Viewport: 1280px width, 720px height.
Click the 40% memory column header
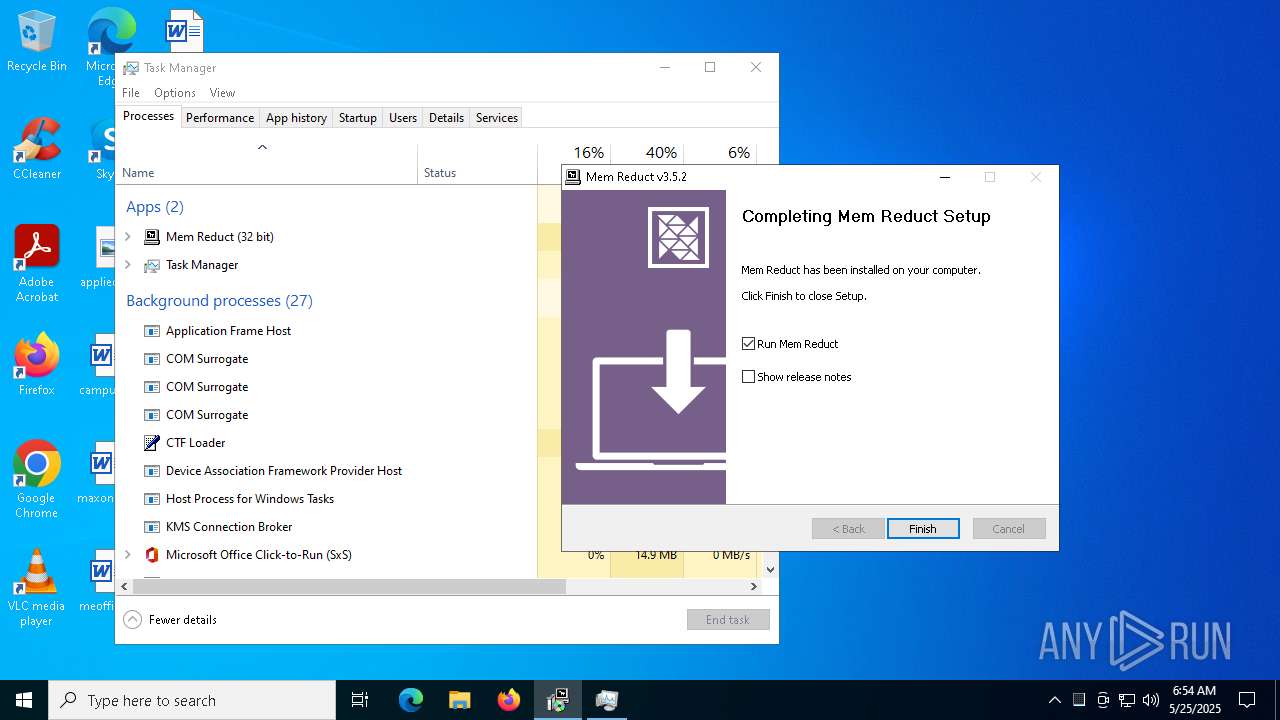[661, 153]
